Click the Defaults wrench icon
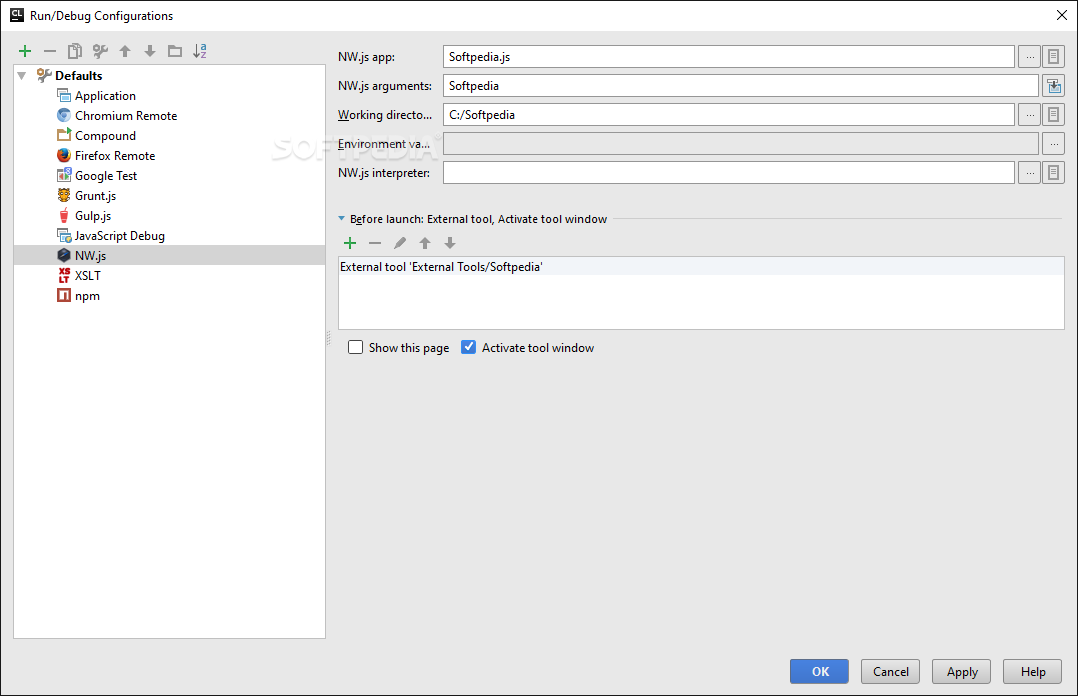This screenshot has width=1078, height=696. [44, 75]
